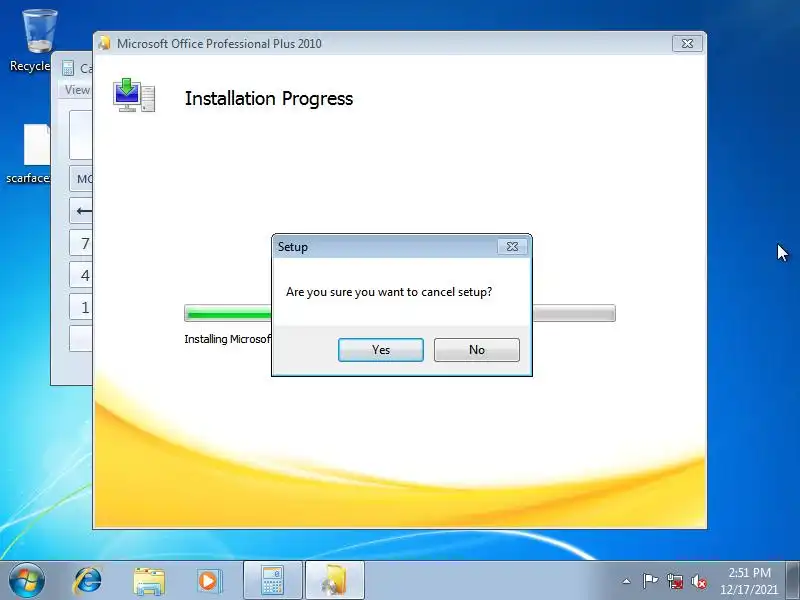The height and width of the screenshot is (600, 800).
Task: Click the Office setup taskbar button
Action: (335, 580)
